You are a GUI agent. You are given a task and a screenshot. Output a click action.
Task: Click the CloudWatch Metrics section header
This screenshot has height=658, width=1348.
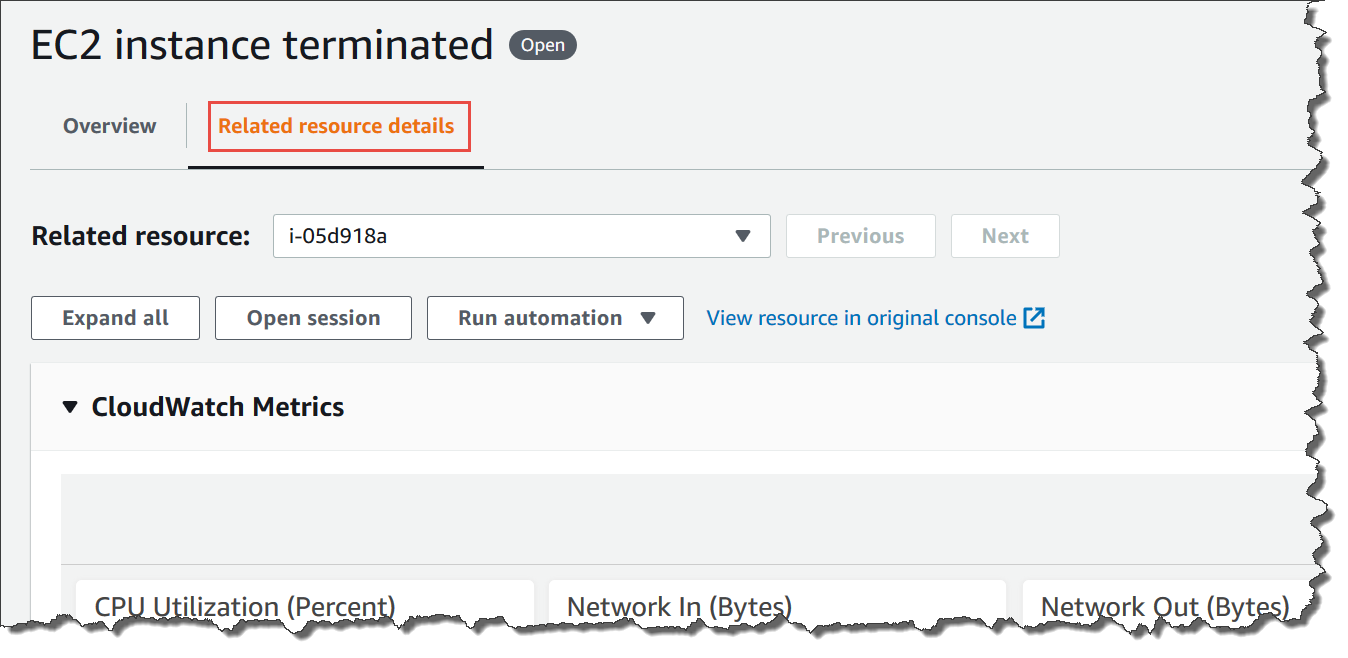[x=217, y=407]
